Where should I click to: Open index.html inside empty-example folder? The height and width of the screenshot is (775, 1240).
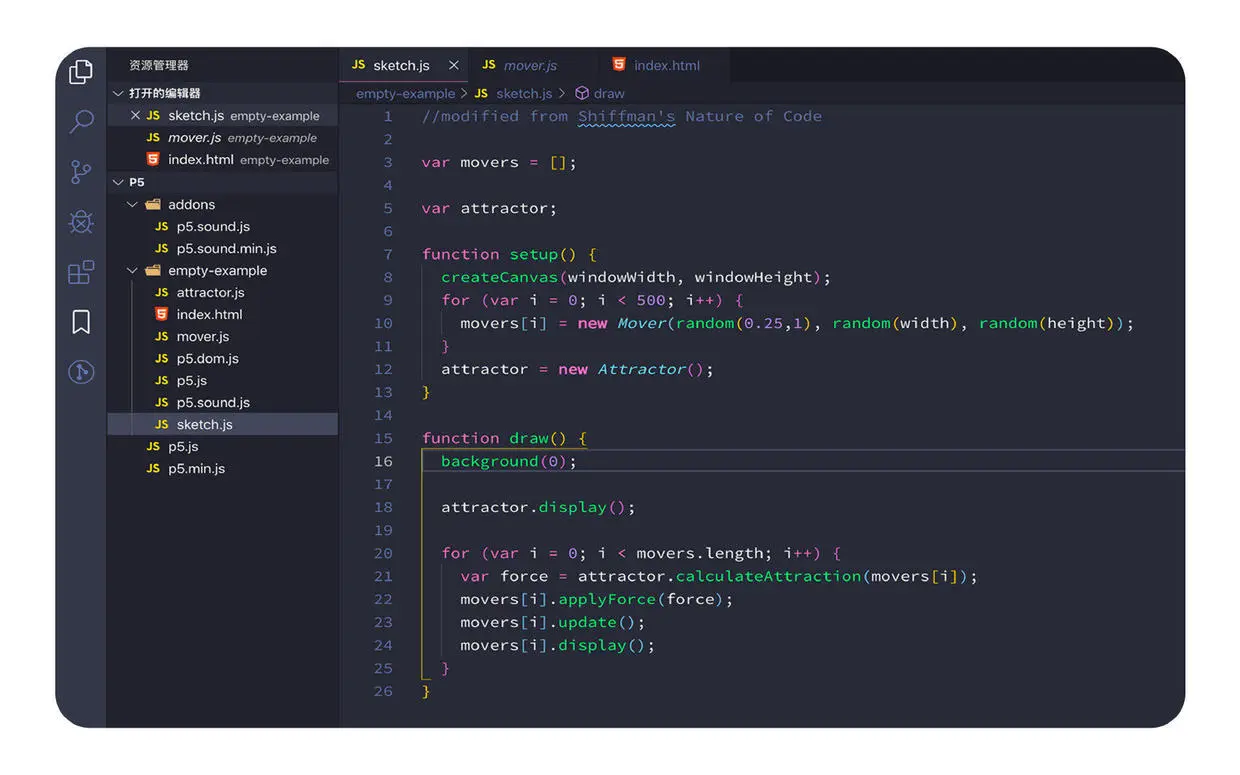pos(222,314)
